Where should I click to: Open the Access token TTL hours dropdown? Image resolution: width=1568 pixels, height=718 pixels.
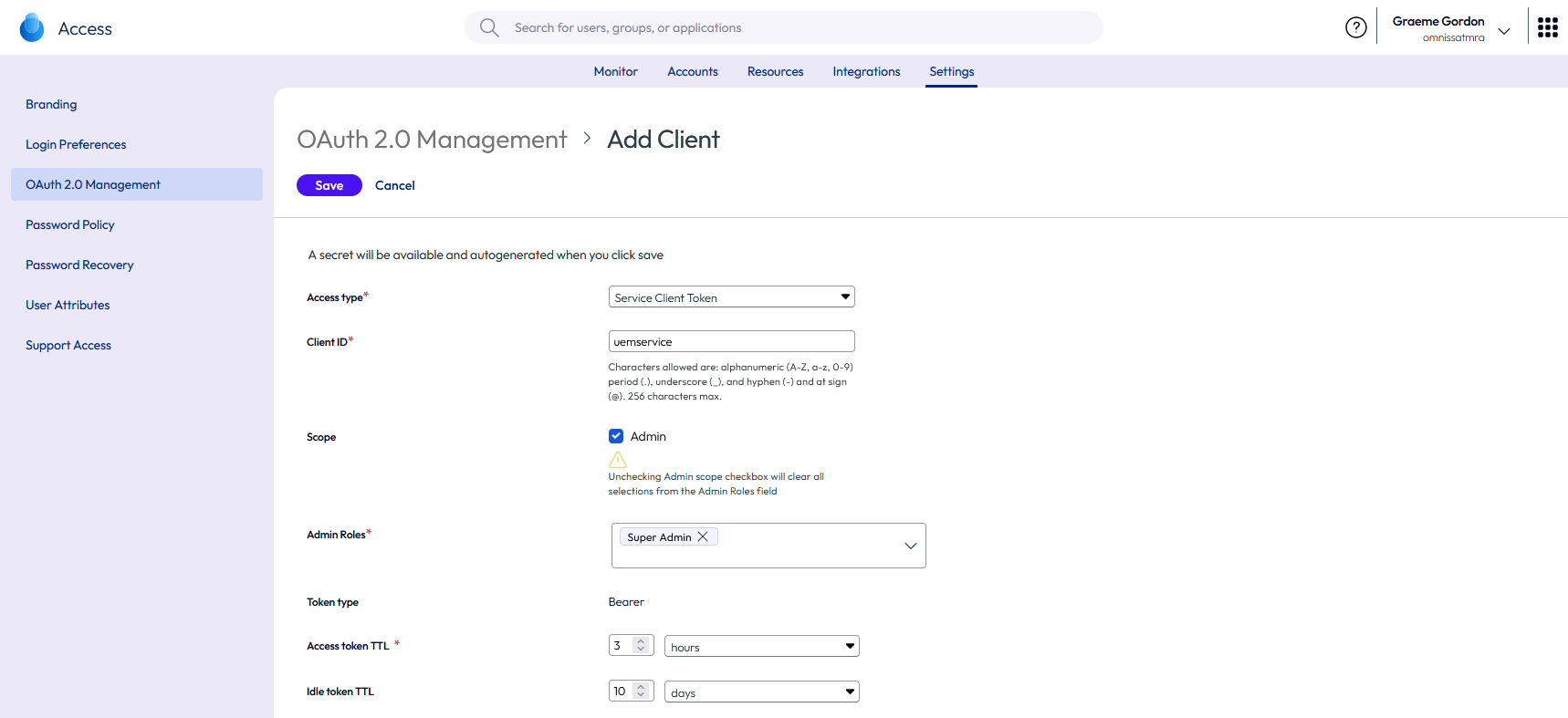[x=761, y=647]
